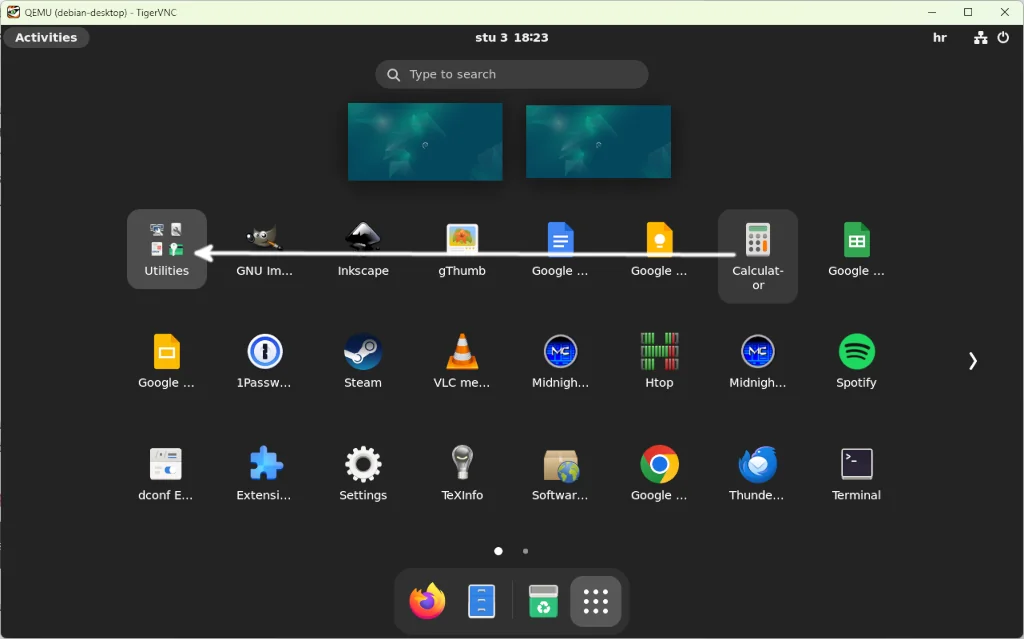The image size is (1024, 639).
Task: Open the power button menu
Action: [x=1003, y=37]
